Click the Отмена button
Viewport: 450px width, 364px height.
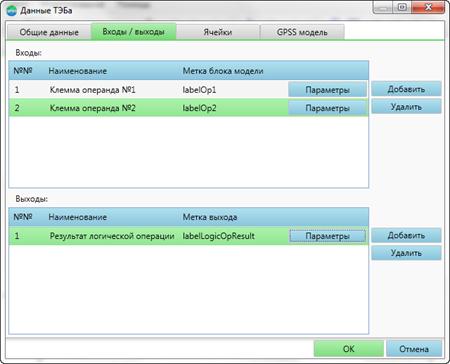pos(414,349)
